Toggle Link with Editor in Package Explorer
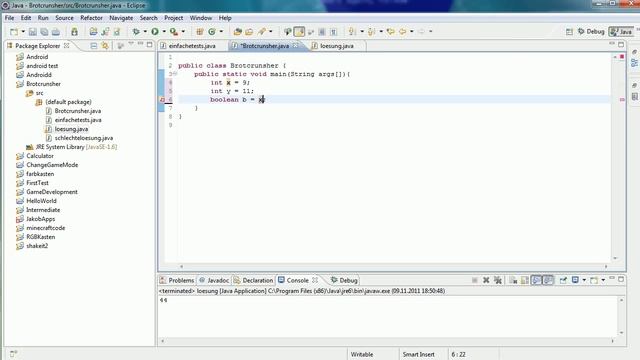 105,46
